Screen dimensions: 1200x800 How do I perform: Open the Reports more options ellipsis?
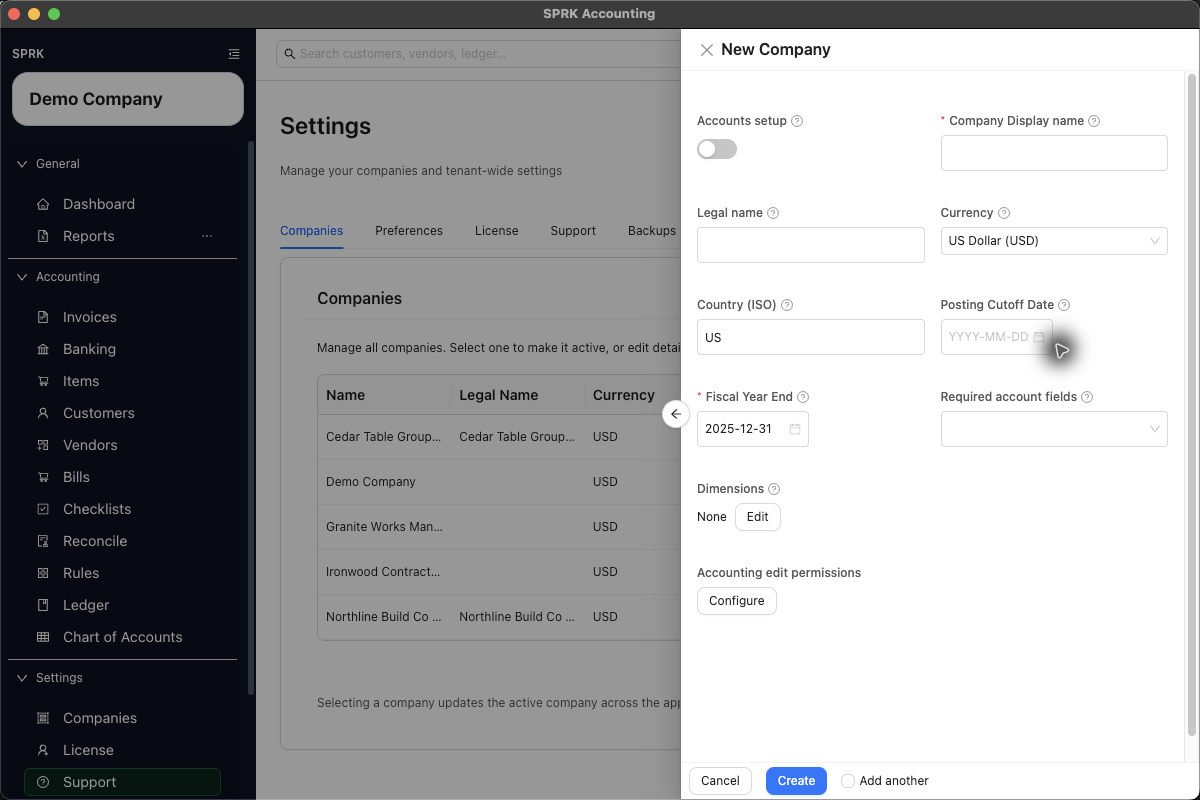[207, 236]
